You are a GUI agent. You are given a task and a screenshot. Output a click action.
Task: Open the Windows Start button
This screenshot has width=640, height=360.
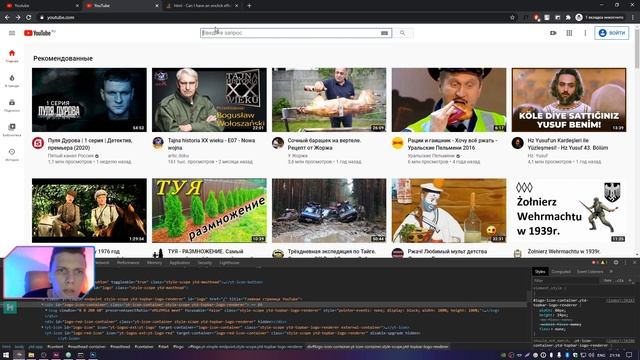tap(6, 355)
